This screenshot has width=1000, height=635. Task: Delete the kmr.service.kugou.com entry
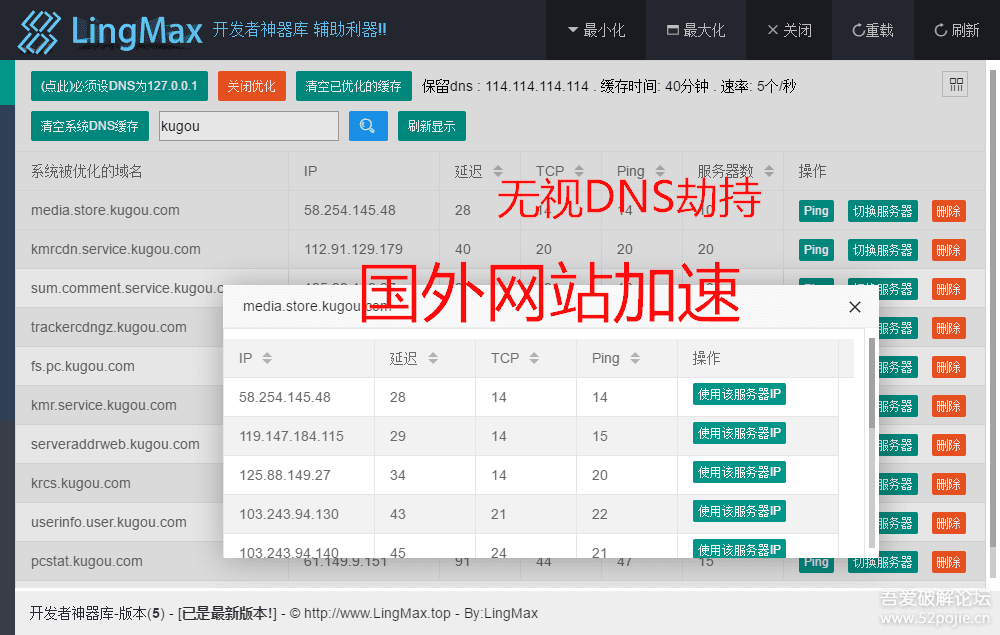[x=948, y=406]
